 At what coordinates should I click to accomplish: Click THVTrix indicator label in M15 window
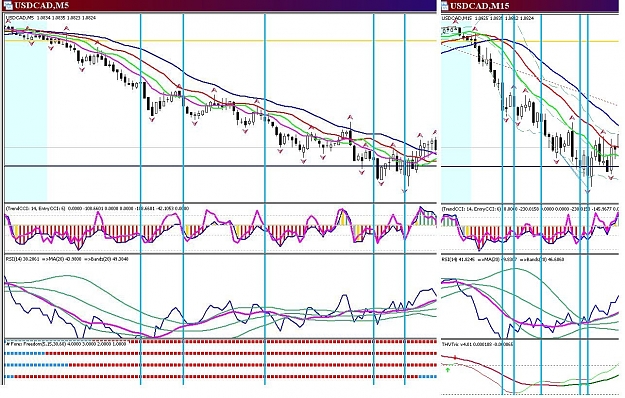pos(478,344)
